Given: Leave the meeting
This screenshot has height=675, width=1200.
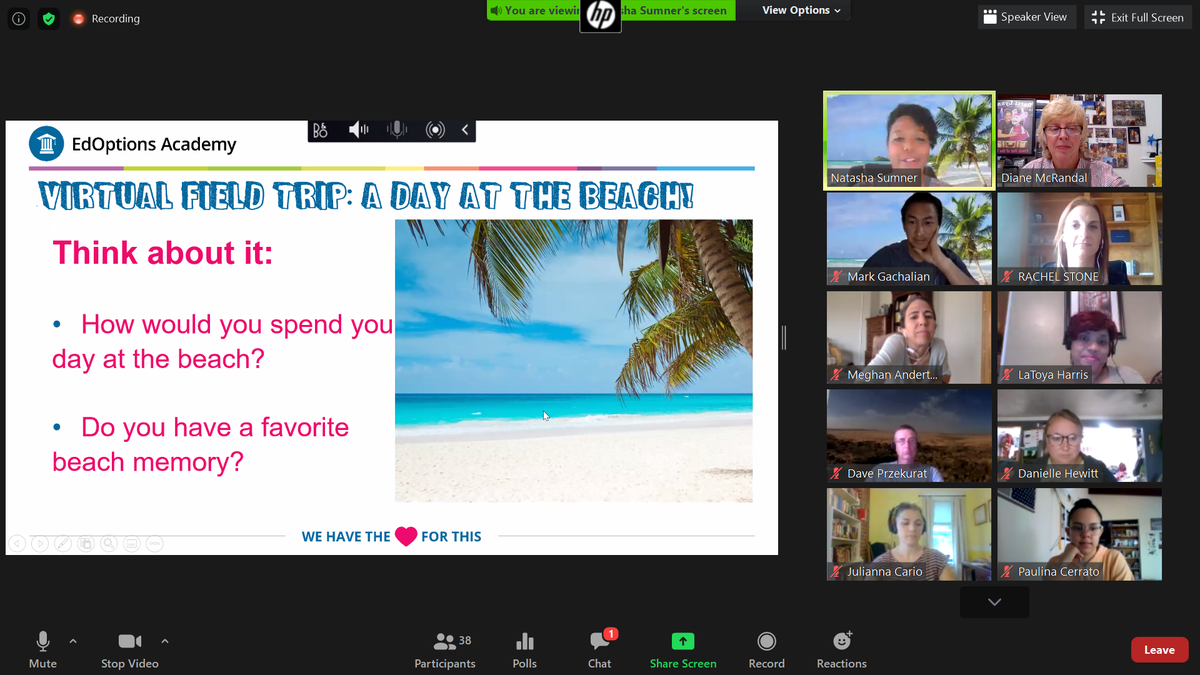Looking at the screenshot, I should 1159,650.
